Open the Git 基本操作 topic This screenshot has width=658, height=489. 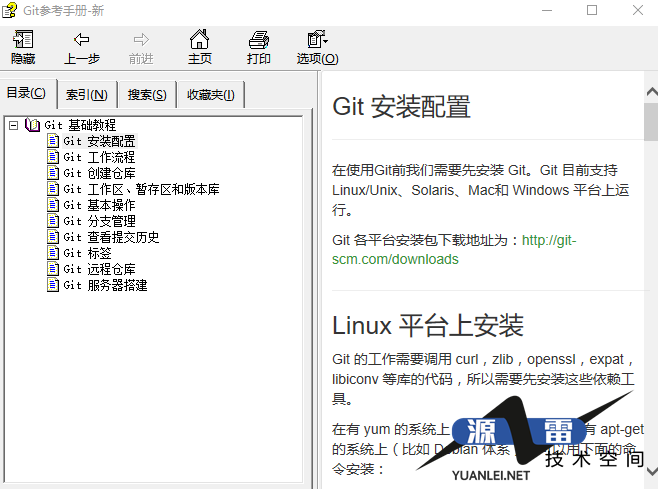click(99, 205)
